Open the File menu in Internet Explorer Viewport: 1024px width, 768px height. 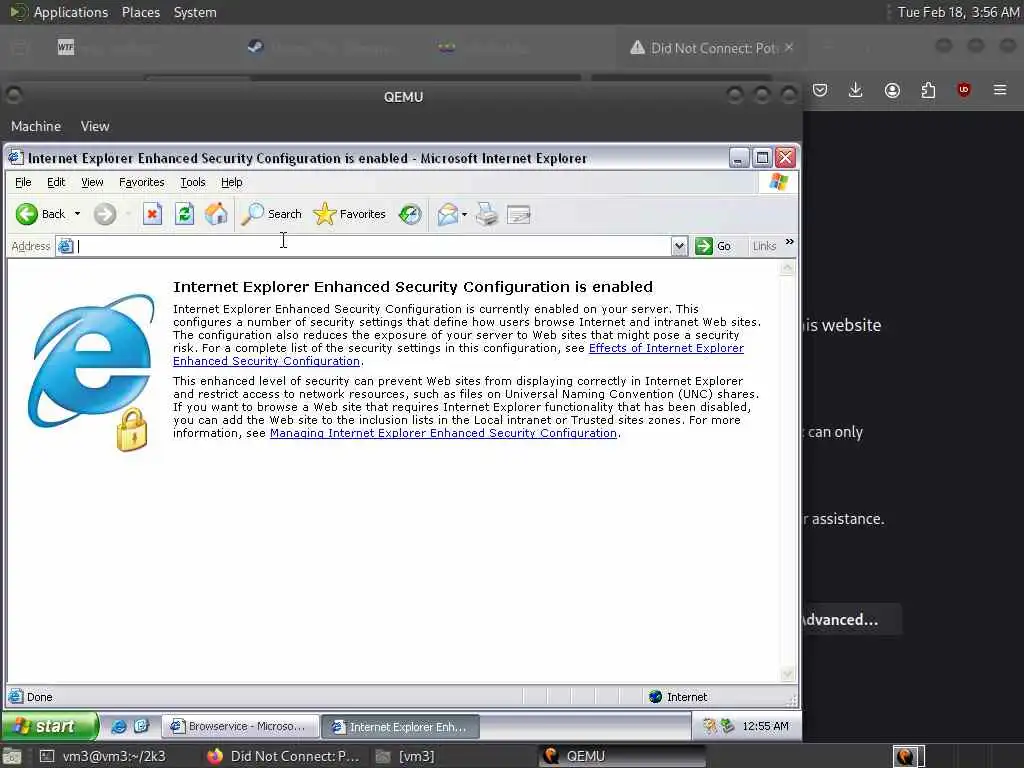click(23, 182)
